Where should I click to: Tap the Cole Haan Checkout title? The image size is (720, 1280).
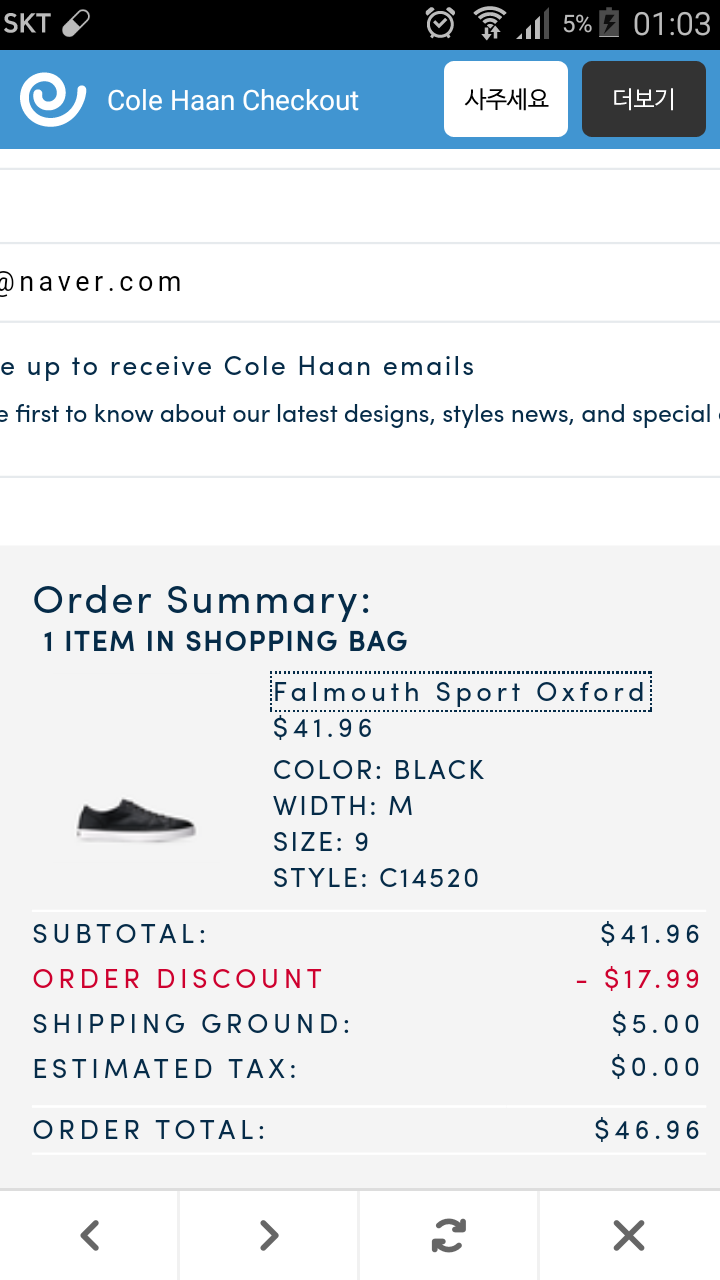tap(233, 100)
